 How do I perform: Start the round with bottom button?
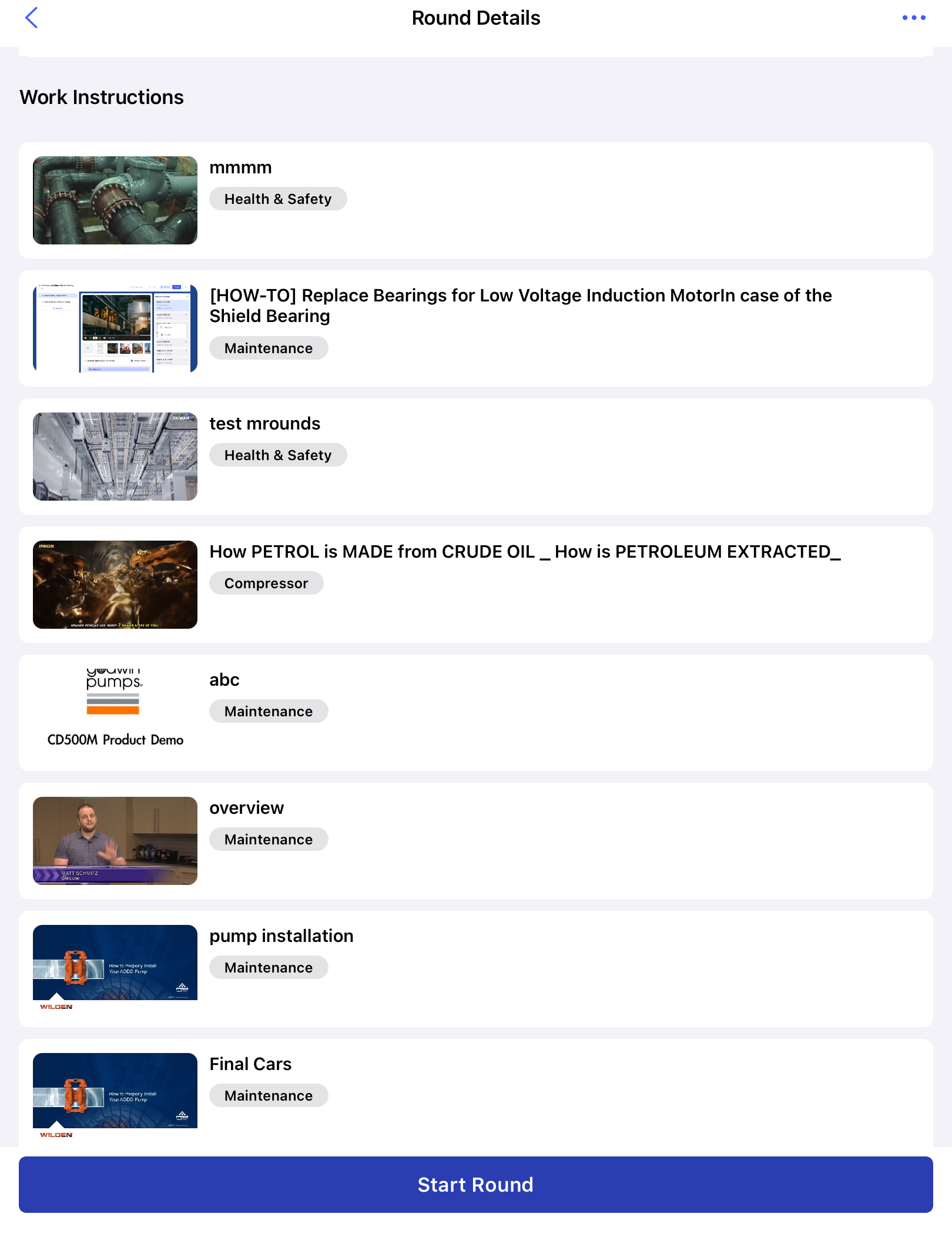[476, 1185]
